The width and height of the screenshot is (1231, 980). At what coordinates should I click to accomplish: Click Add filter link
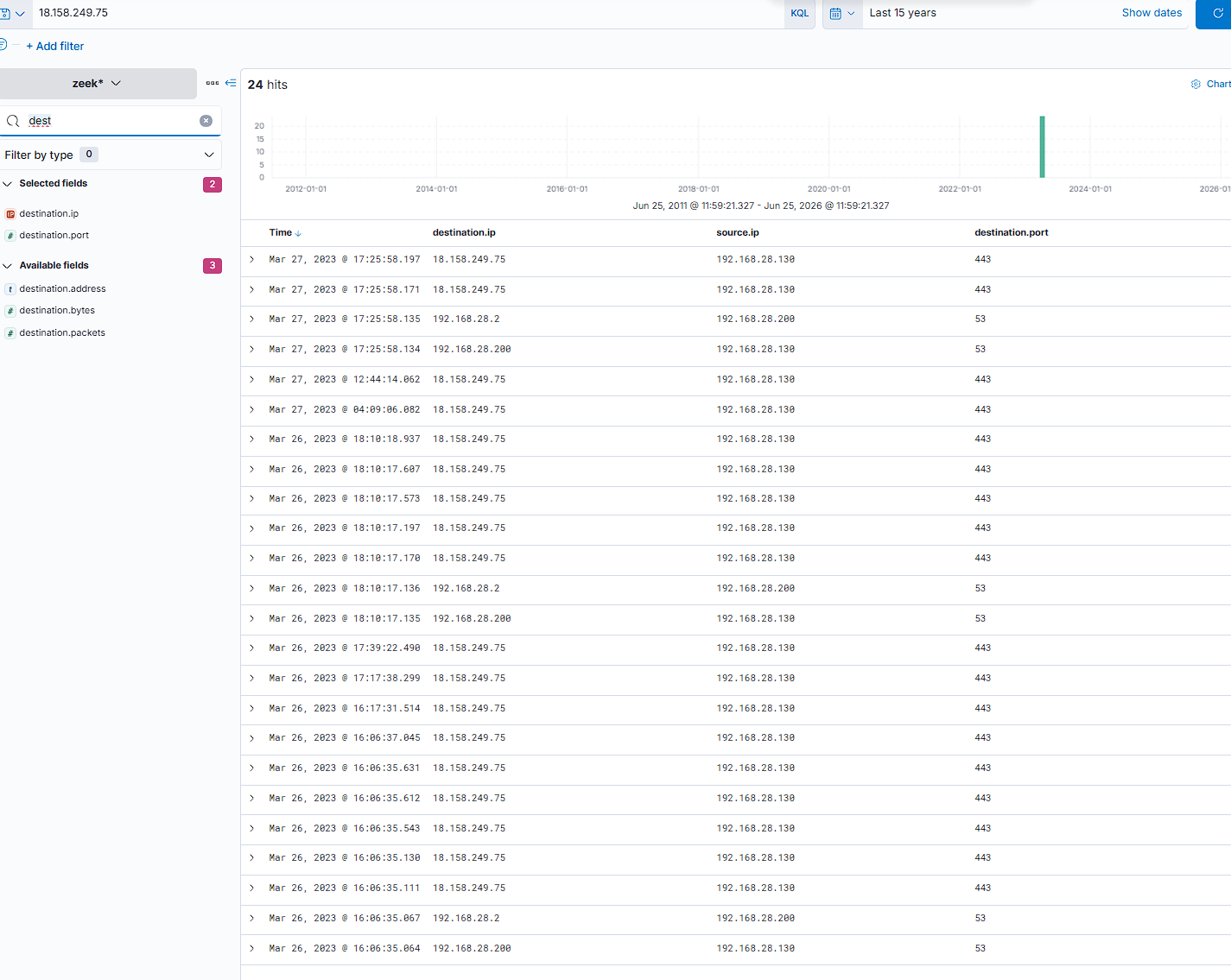click(54, 47)
